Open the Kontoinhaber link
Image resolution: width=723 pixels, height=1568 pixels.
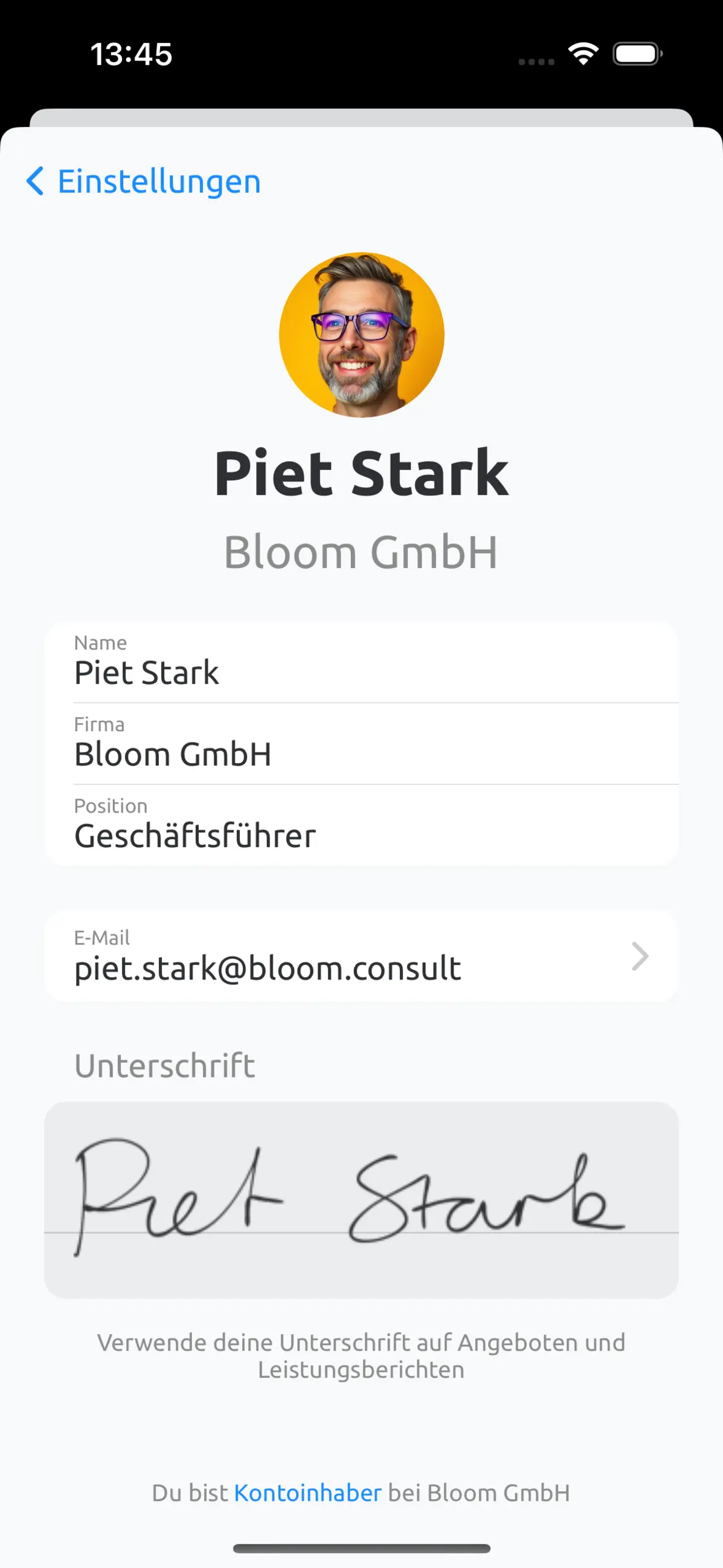point(308,1493)
